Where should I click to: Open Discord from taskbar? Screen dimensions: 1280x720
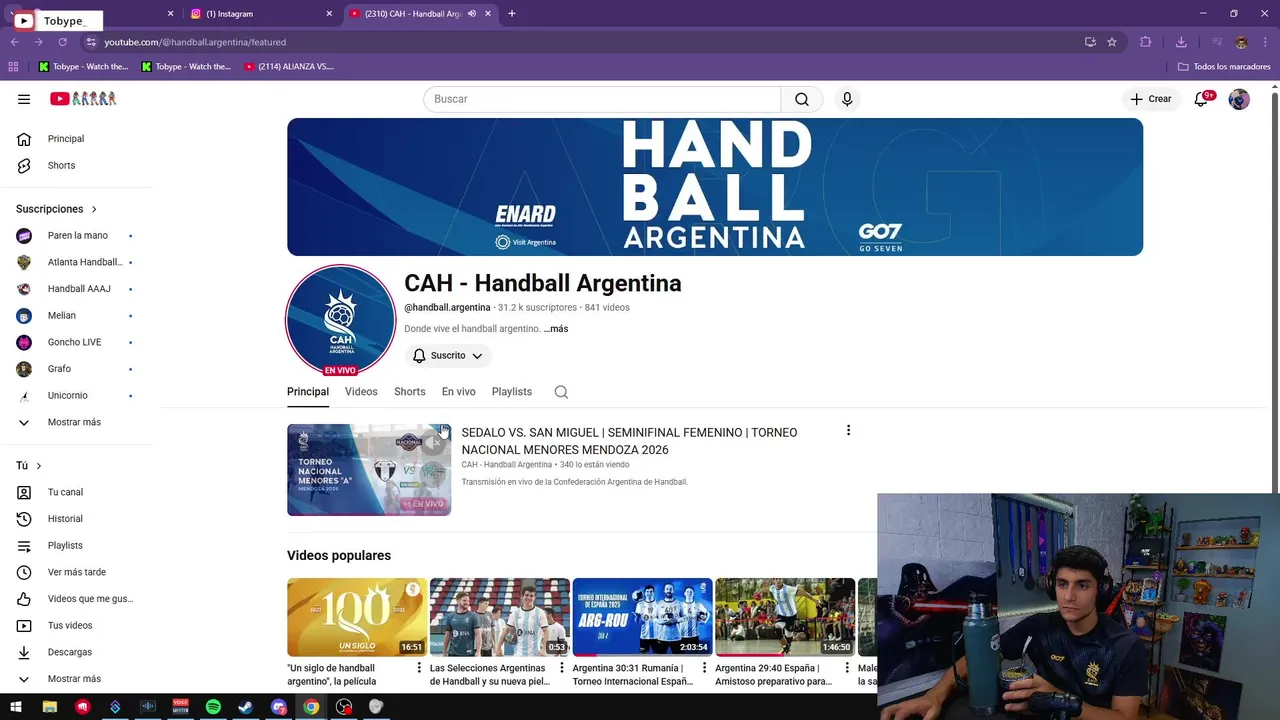(279, 707)
